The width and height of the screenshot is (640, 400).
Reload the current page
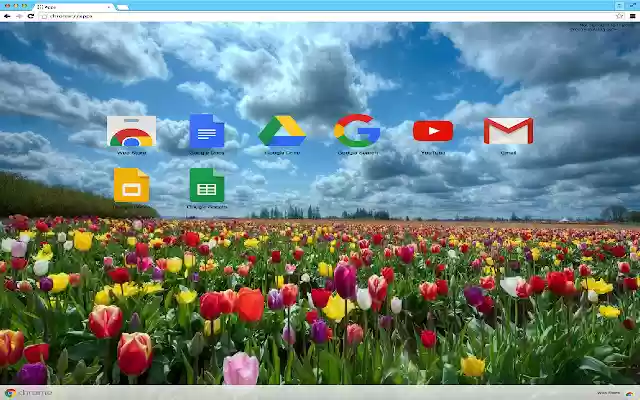tap(31, 16)
